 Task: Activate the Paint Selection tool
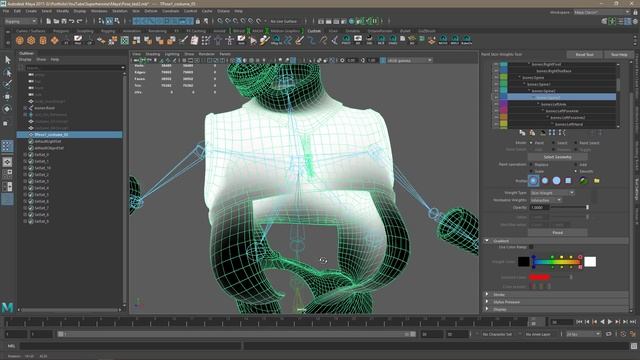pos(7,84)
